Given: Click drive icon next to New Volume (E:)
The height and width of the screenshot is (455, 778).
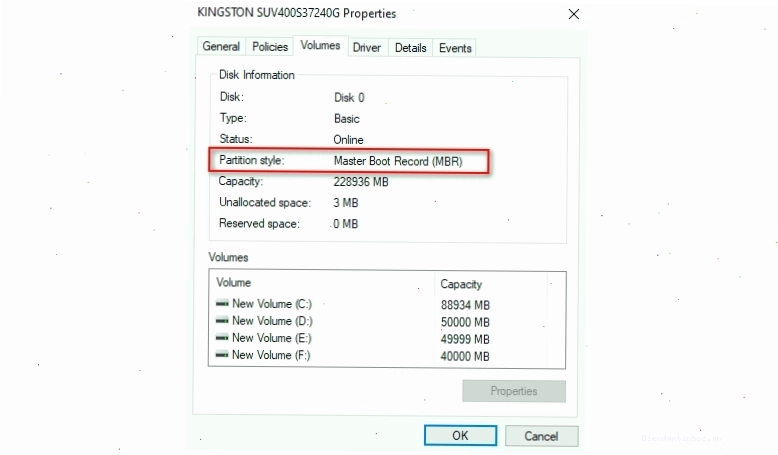Looking at the screenshot, I should click(x=222, y=337).
